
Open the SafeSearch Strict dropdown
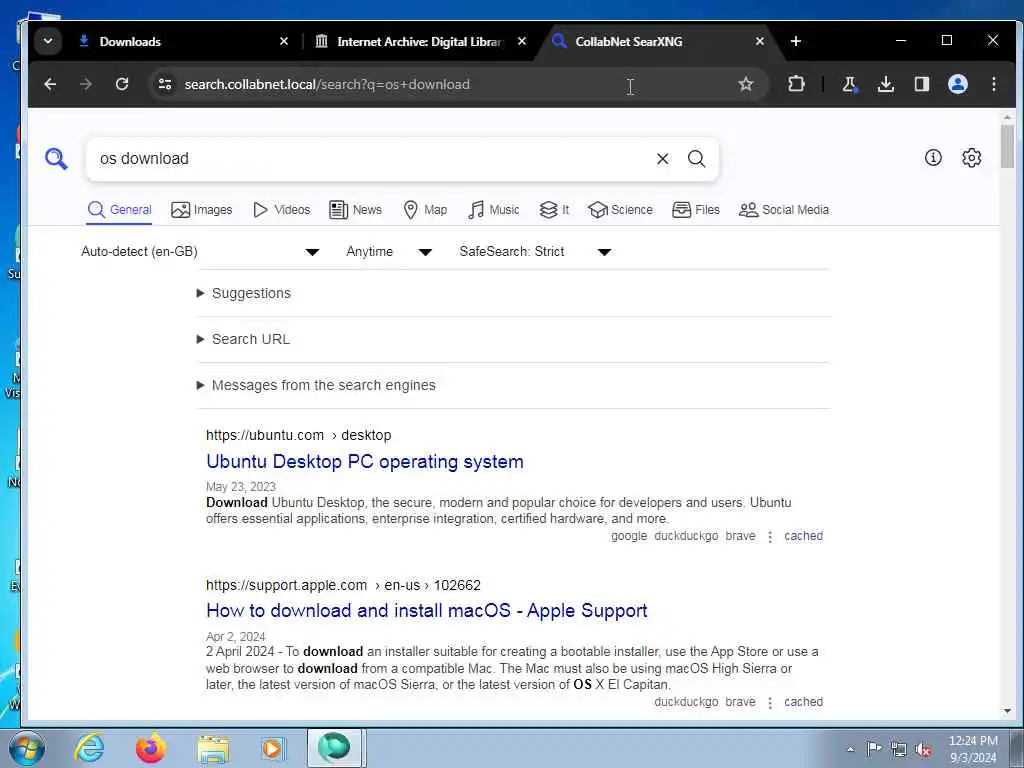535,251
